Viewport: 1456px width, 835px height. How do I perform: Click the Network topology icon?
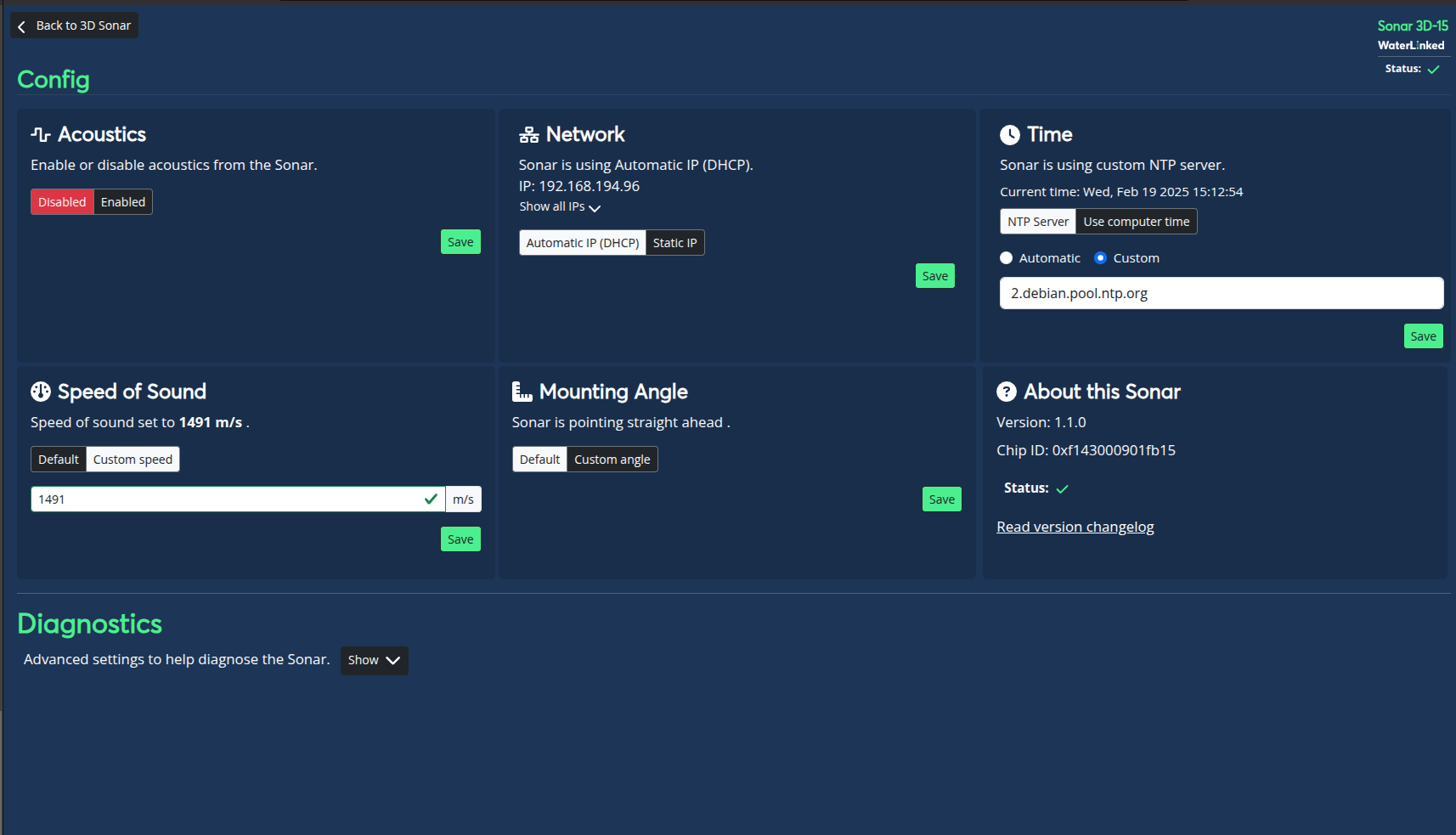point(529,134)
